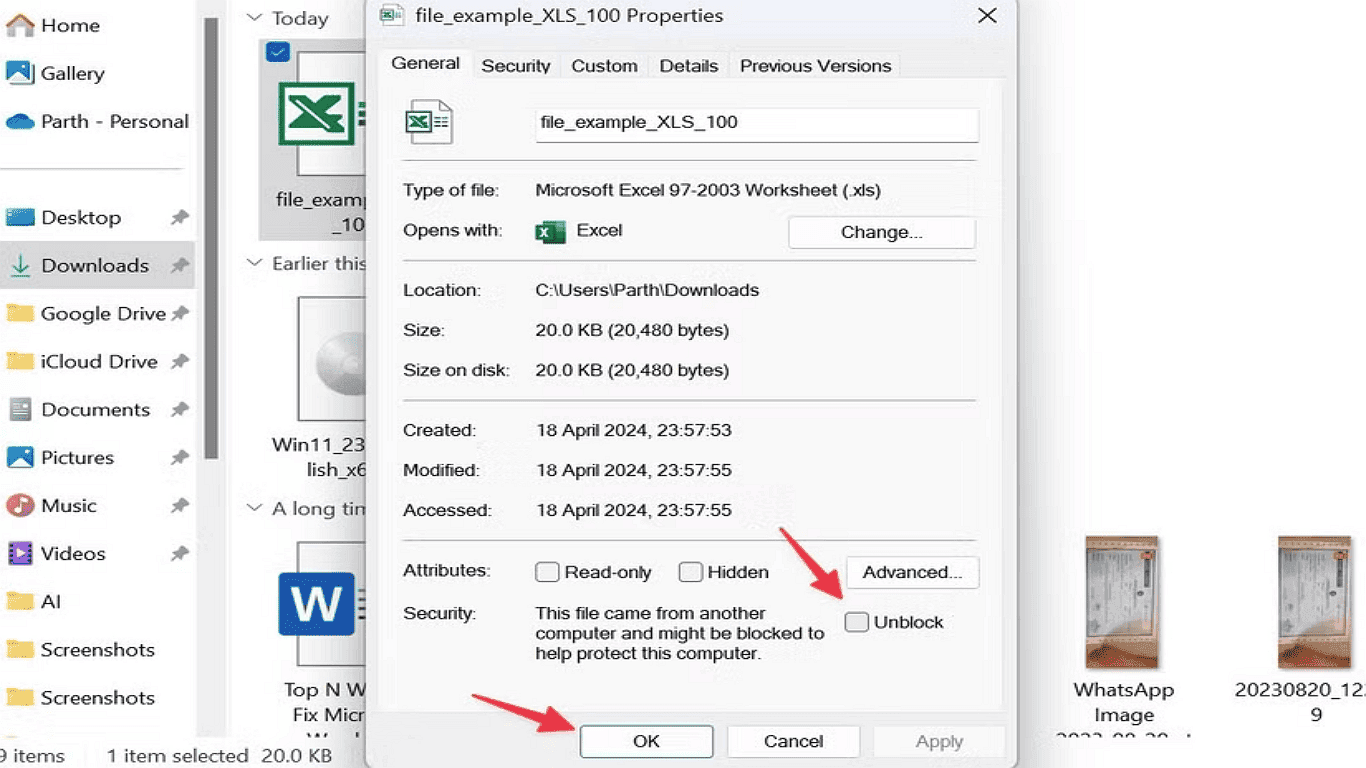Click the Excel icon beside Opens with

coord(550,232)
